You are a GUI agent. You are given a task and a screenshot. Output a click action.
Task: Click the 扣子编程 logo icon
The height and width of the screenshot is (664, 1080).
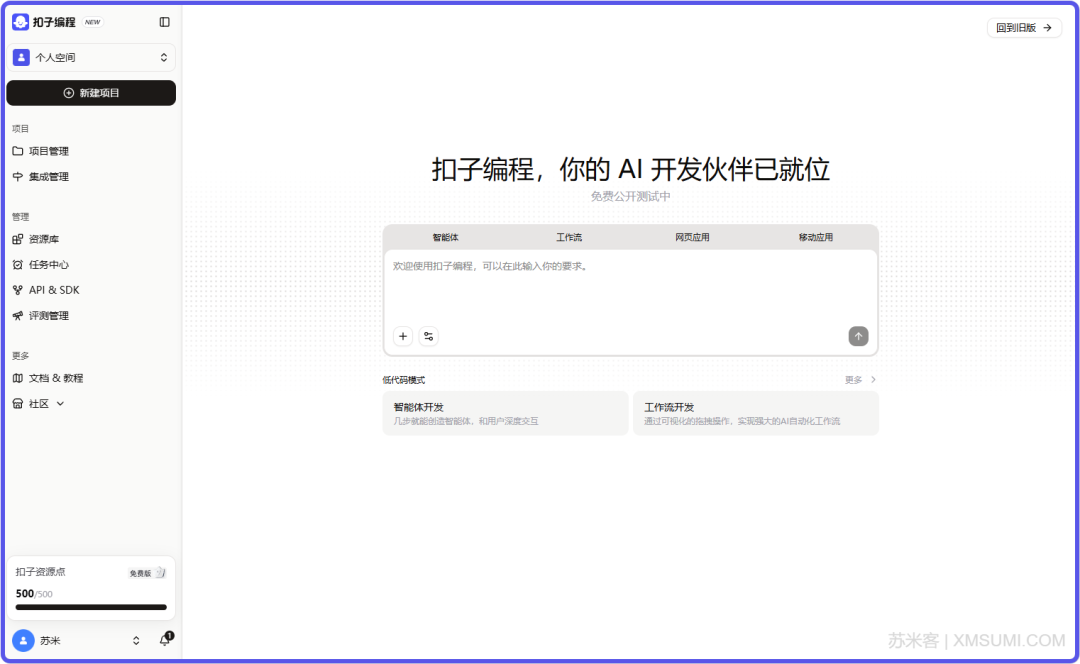pyautogui.click(x=21, y=22)
